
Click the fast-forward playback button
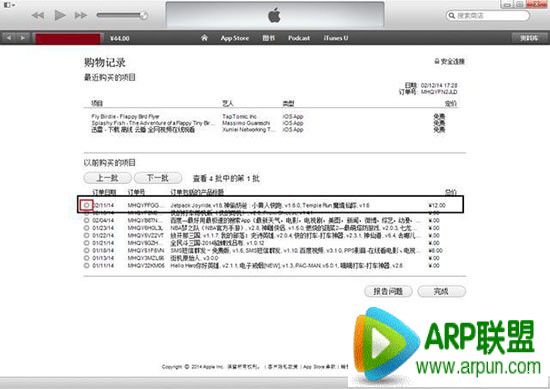[81, 15]
